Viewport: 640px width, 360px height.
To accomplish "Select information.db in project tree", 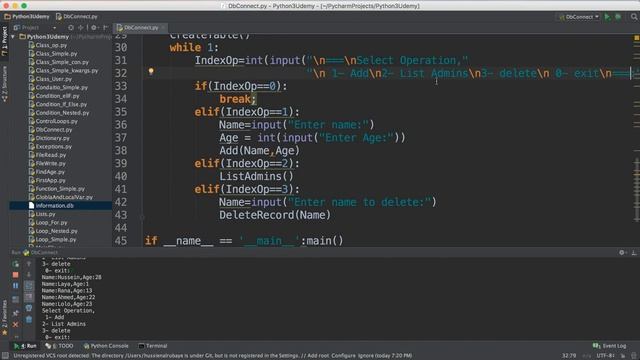I will coord(51,206).
